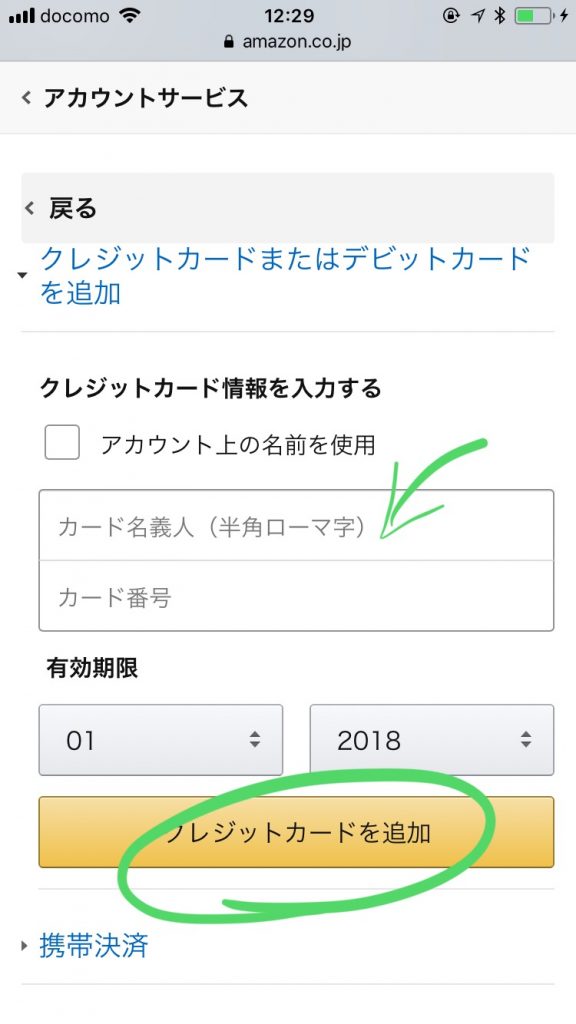Focus the カード名義人 input field
Viewport: 576px width, 1024px height.
pos(296,525)
